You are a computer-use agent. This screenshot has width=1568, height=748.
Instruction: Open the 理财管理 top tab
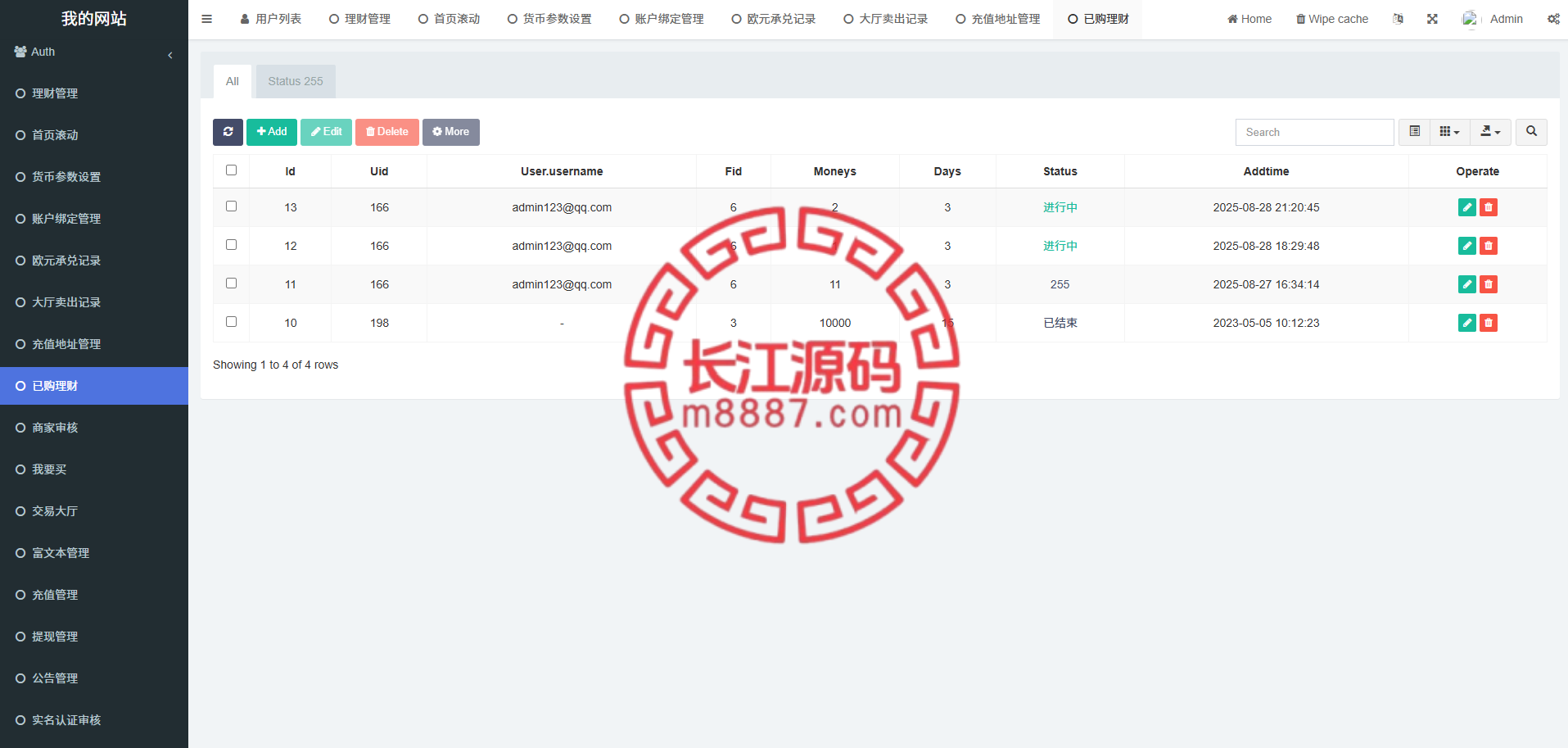point(359,19)
